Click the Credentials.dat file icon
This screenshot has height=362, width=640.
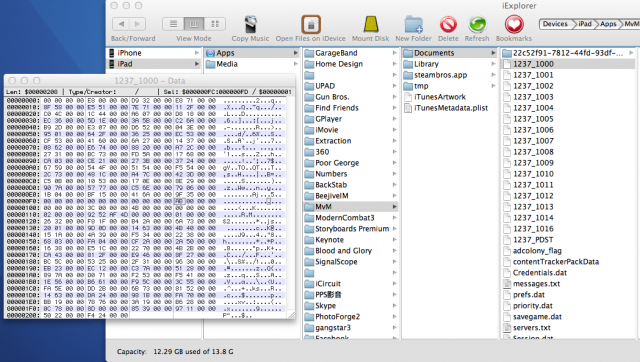pyautogui.click(x=507, y=273)
